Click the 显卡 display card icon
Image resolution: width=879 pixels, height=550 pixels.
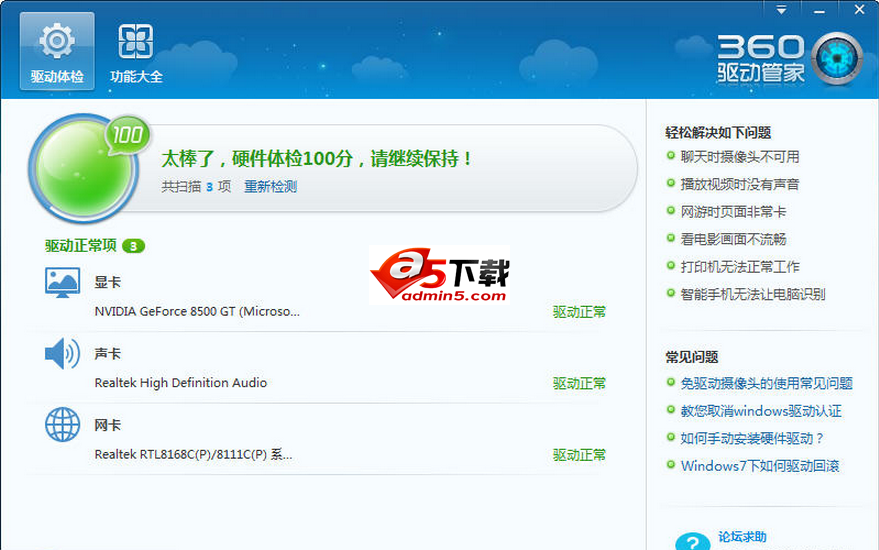(62, 283)
